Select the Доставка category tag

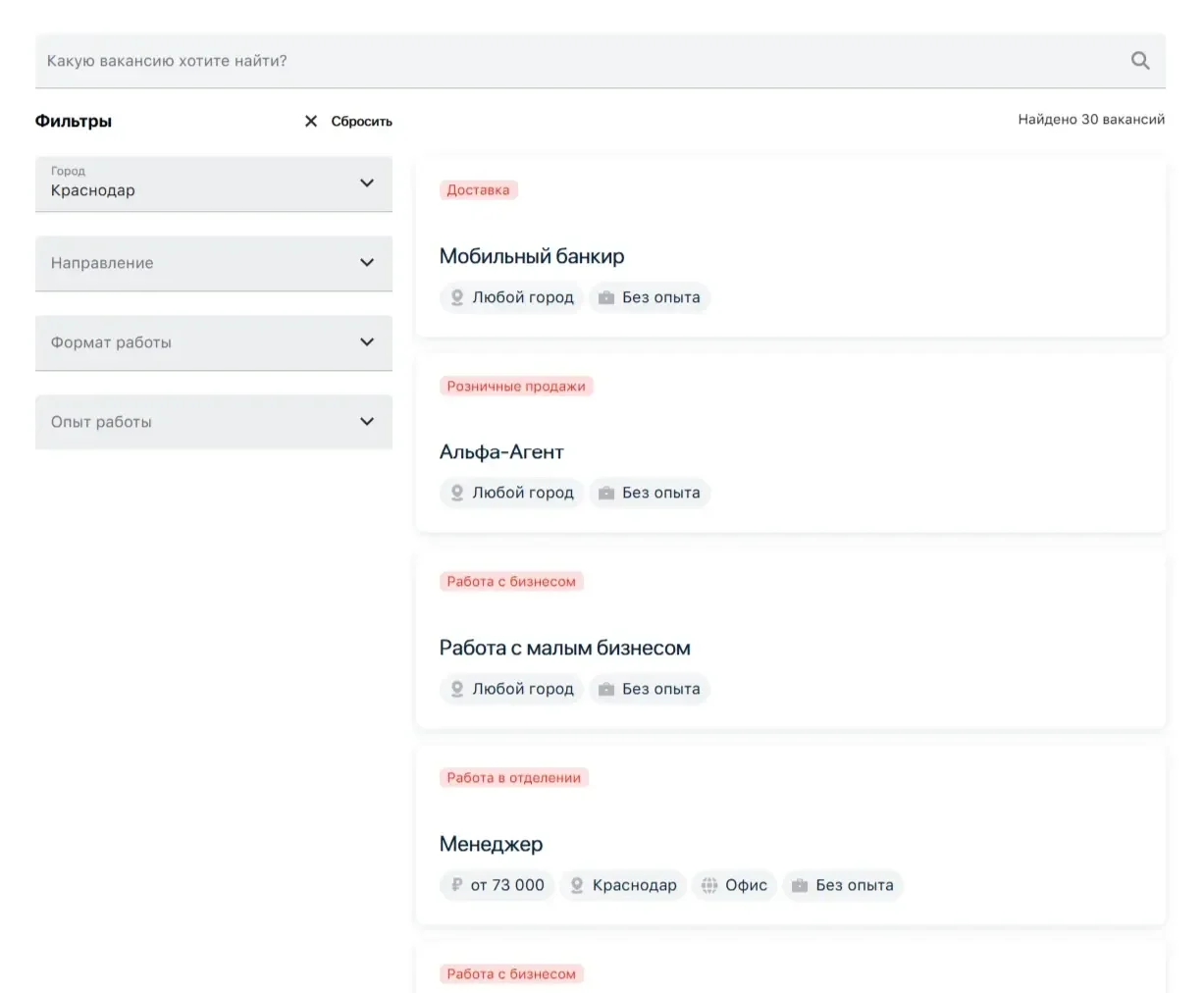coord(478,190)
